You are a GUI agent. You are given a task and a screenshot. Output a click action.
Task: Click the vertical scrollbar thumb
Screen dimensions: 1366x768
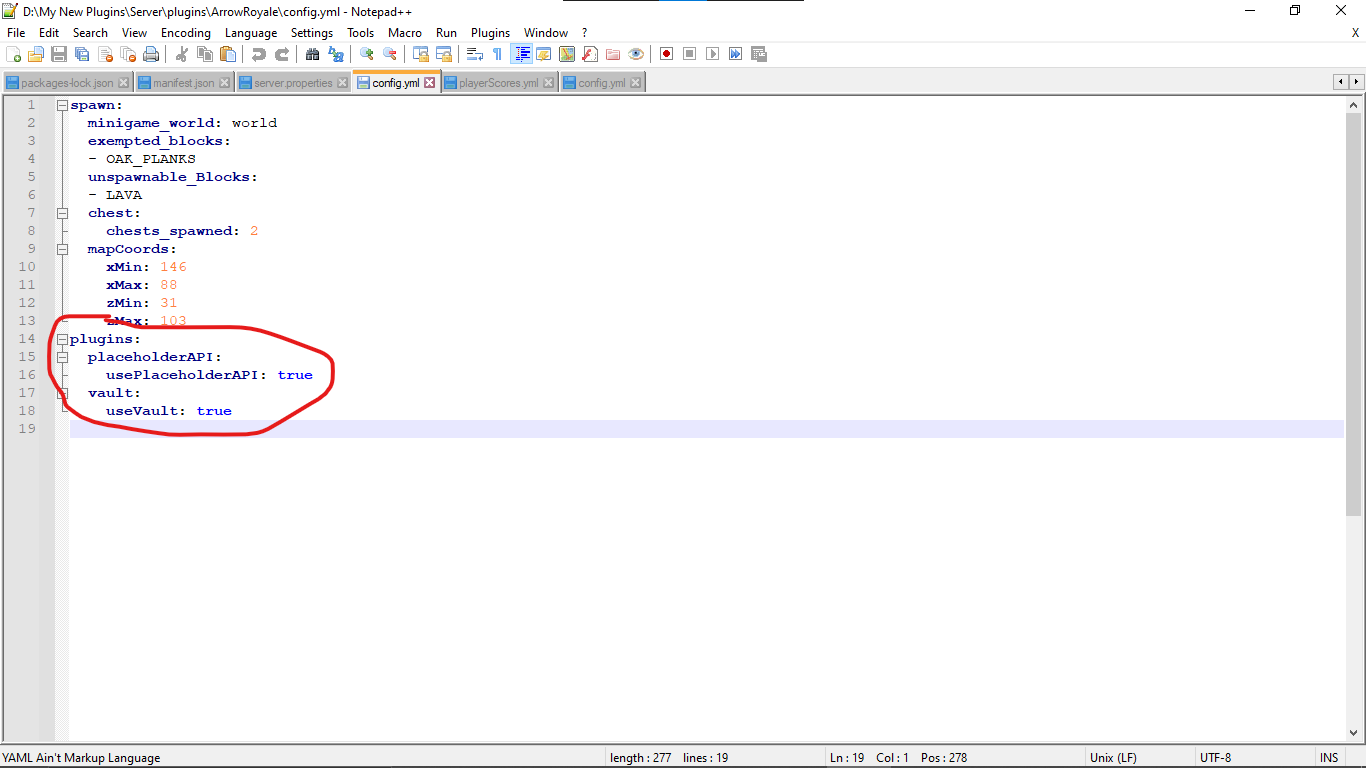click(x=1354, y=310)
